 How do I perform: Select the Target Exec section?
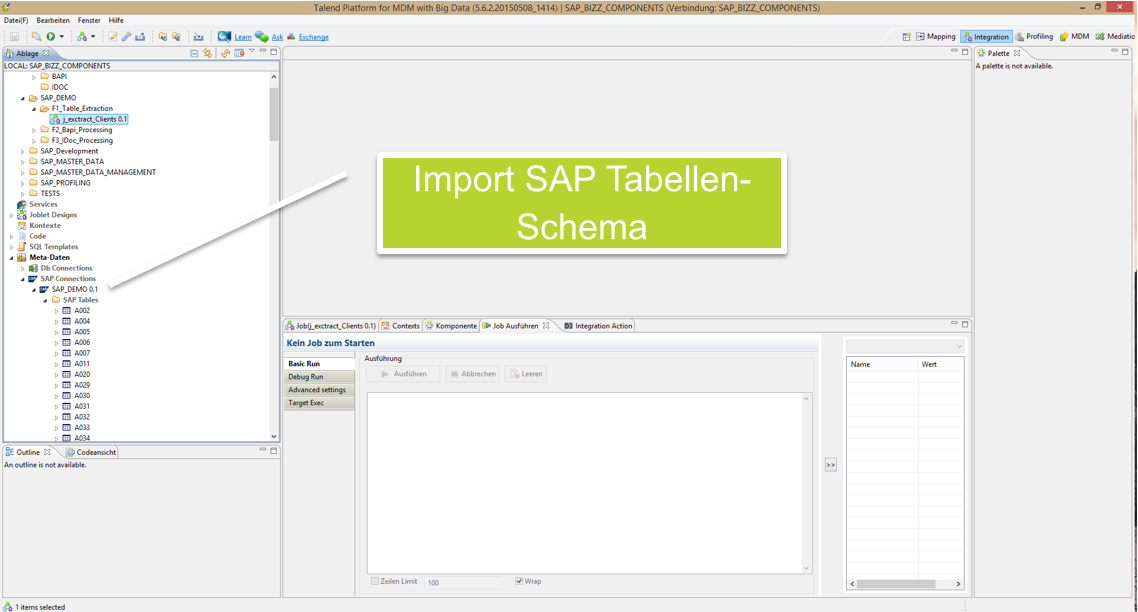coord(320,403)
